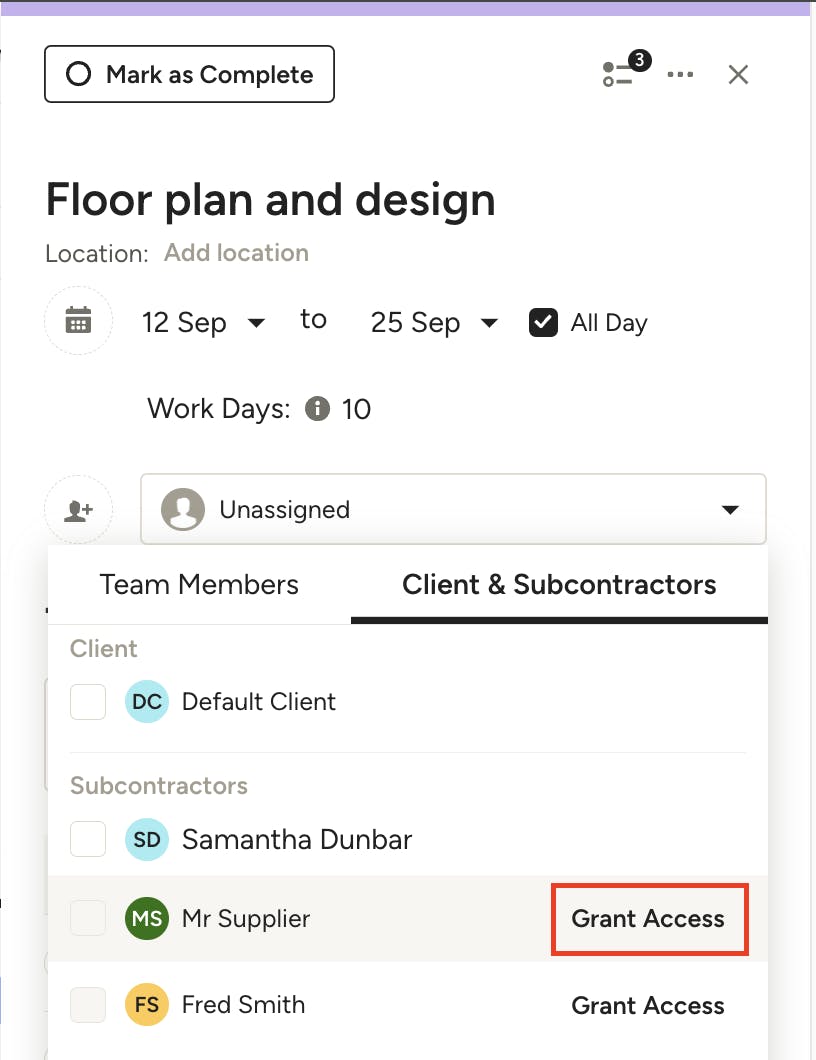Switch to the Team Members tab

[199, 585]
